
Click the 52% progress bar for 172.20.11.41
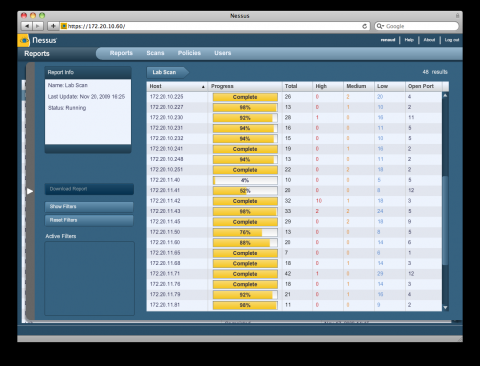(245, 191)
